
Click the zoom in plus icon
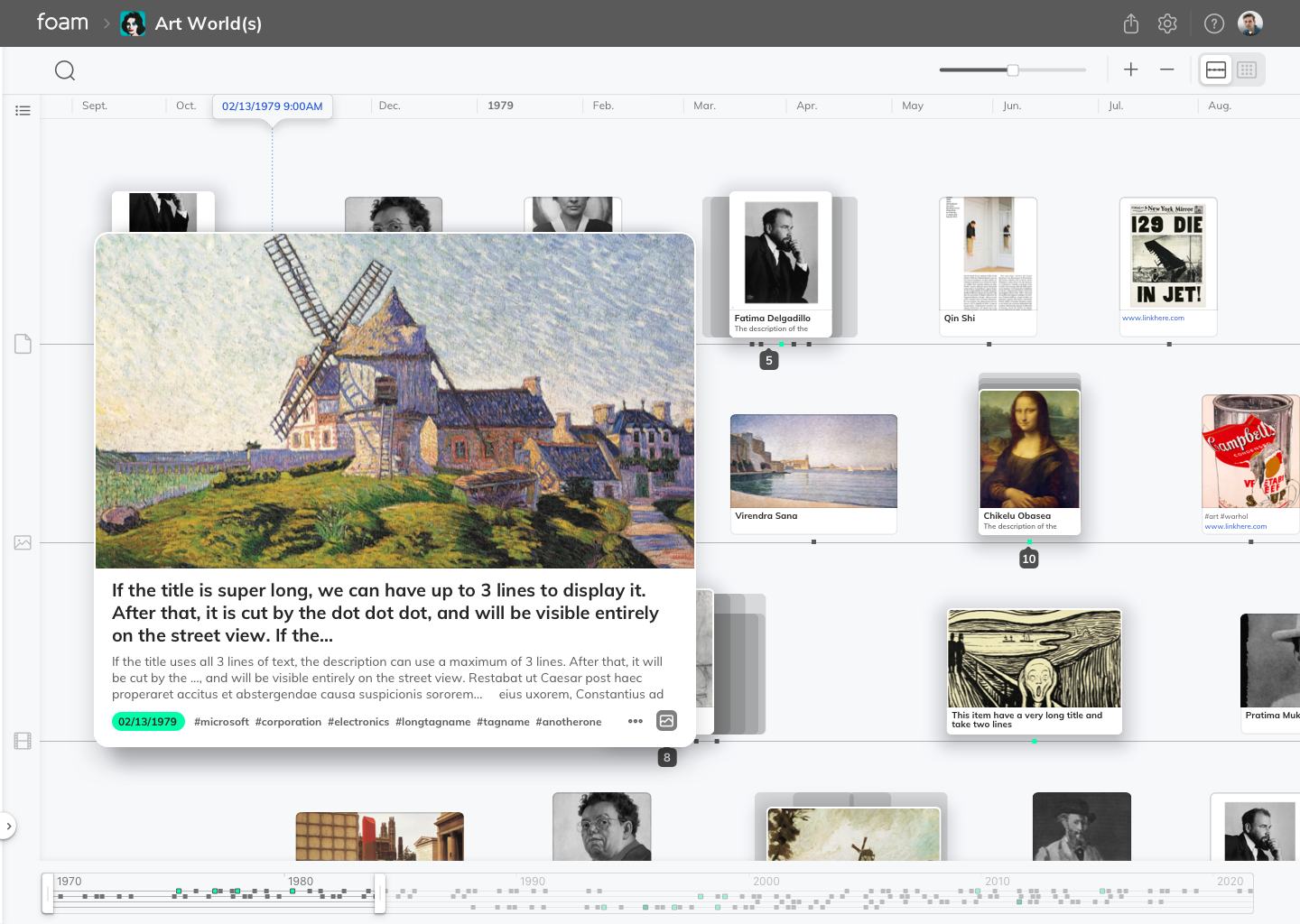coord(1131,69)
